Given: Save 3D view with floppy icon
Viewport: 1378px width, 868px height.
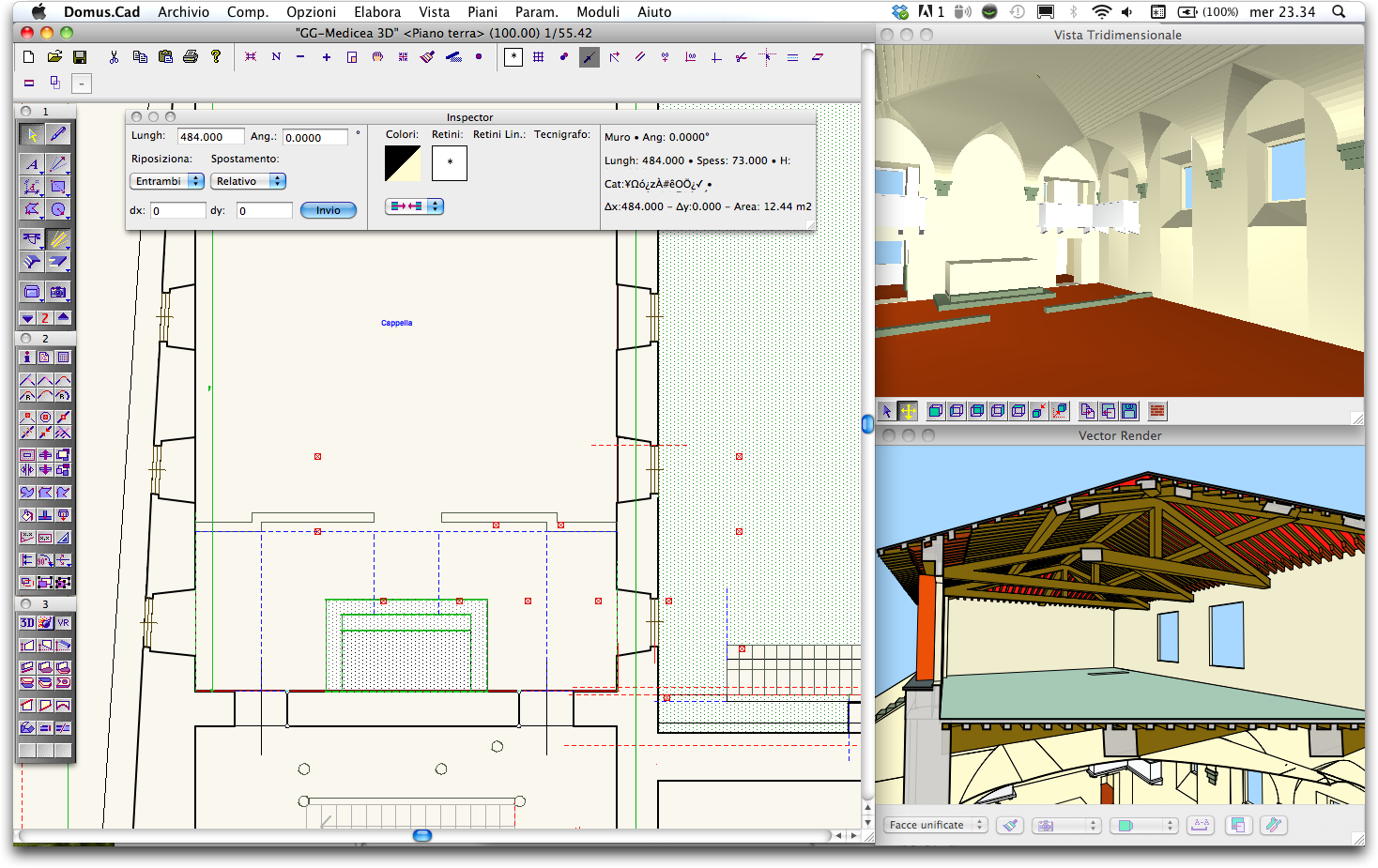Looking at the screenshot, I should (x=1129, y=411).
